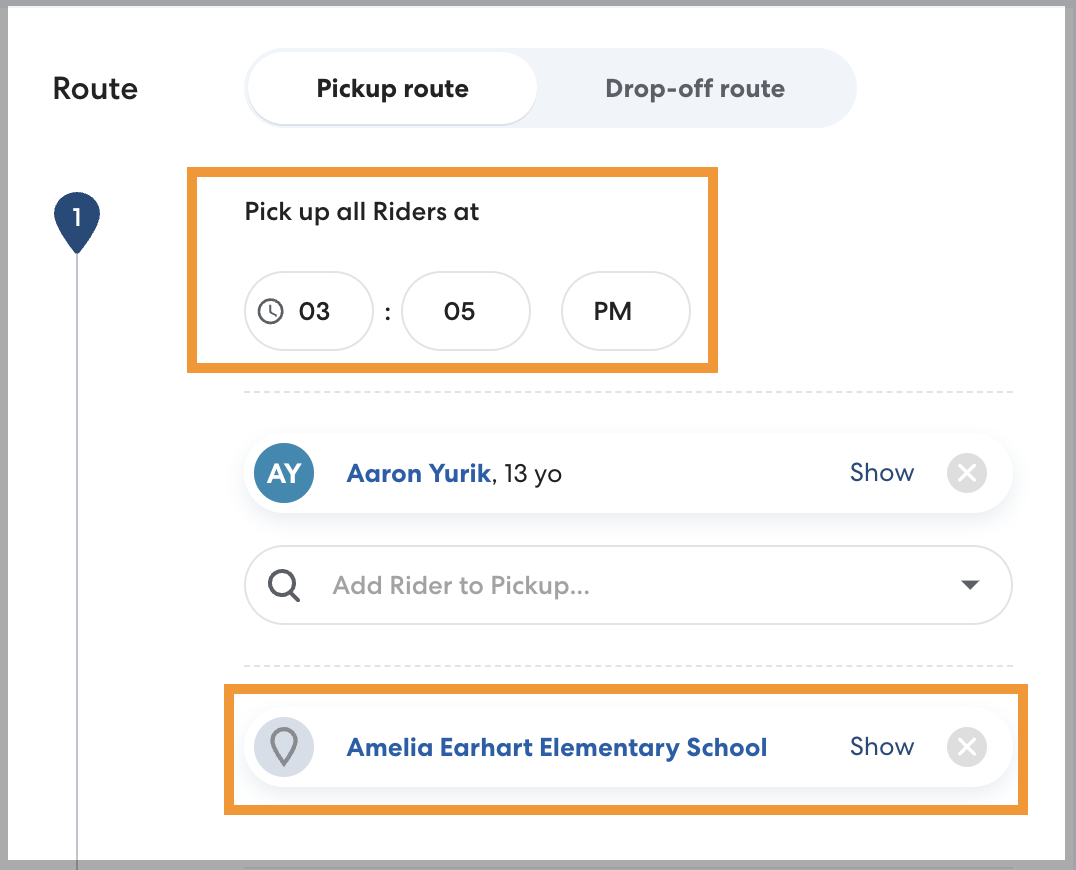This screenshot has width=1076, height=870.
Task: Show Amelia Earhart Elementary School details
Action: (x=881, y=747)
